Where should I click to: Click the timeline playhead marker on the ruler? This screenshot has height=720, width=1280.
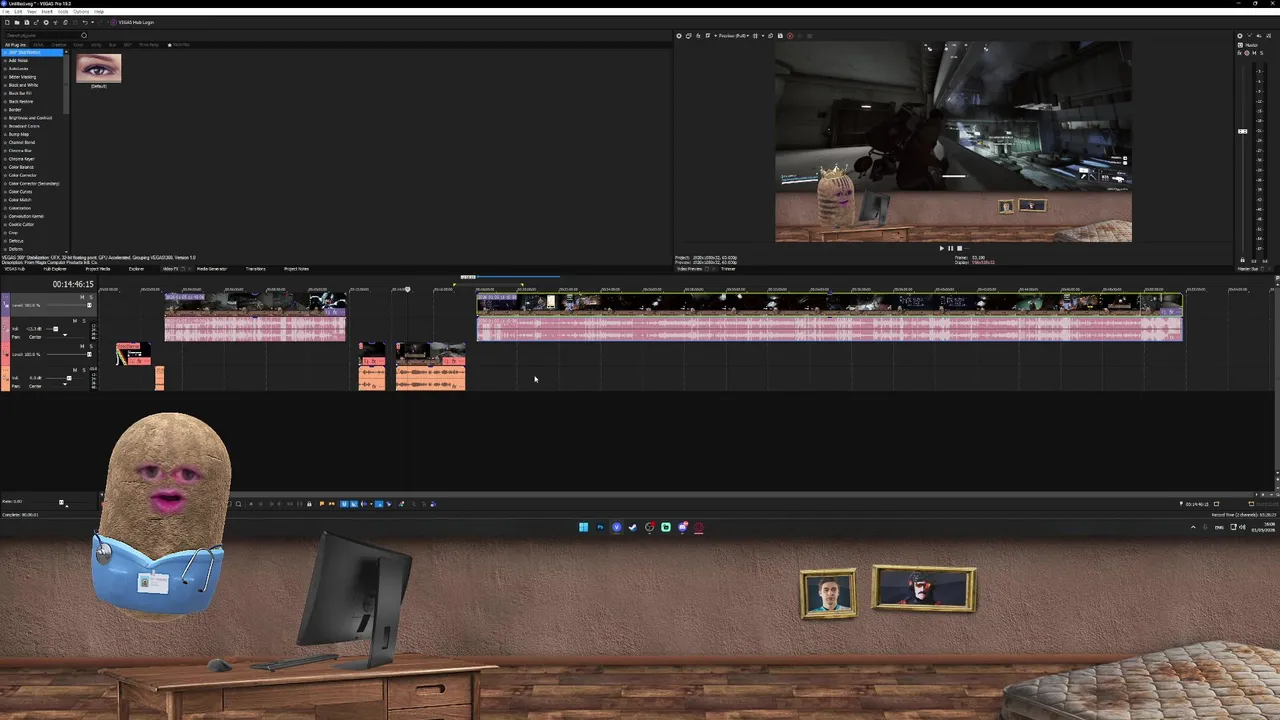407,289
